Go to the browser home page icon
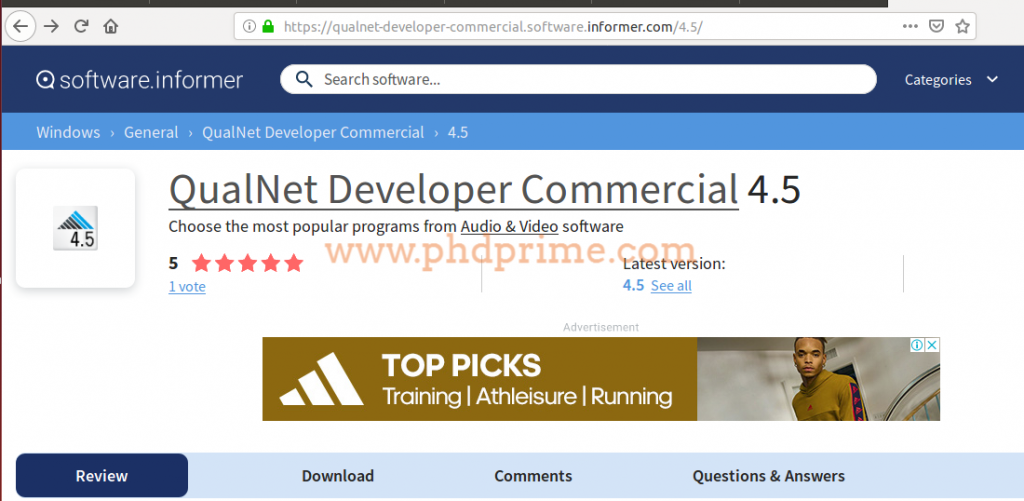This screenshot has height=501, width=1024. point(111,26)
